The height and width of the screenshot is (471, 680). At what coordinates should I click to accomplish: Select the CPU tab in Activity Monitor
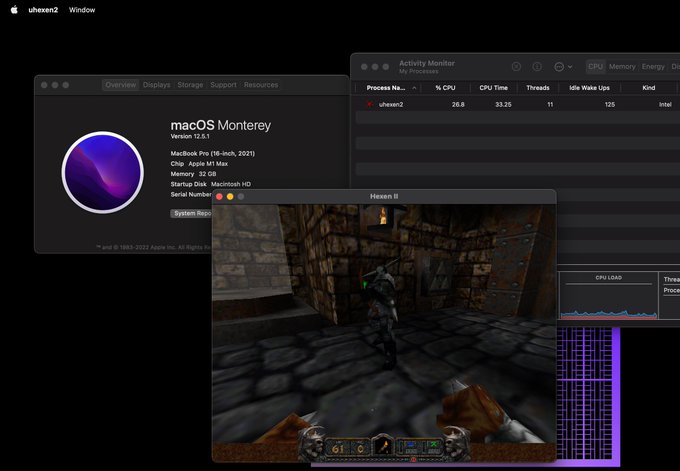point(595,66)
